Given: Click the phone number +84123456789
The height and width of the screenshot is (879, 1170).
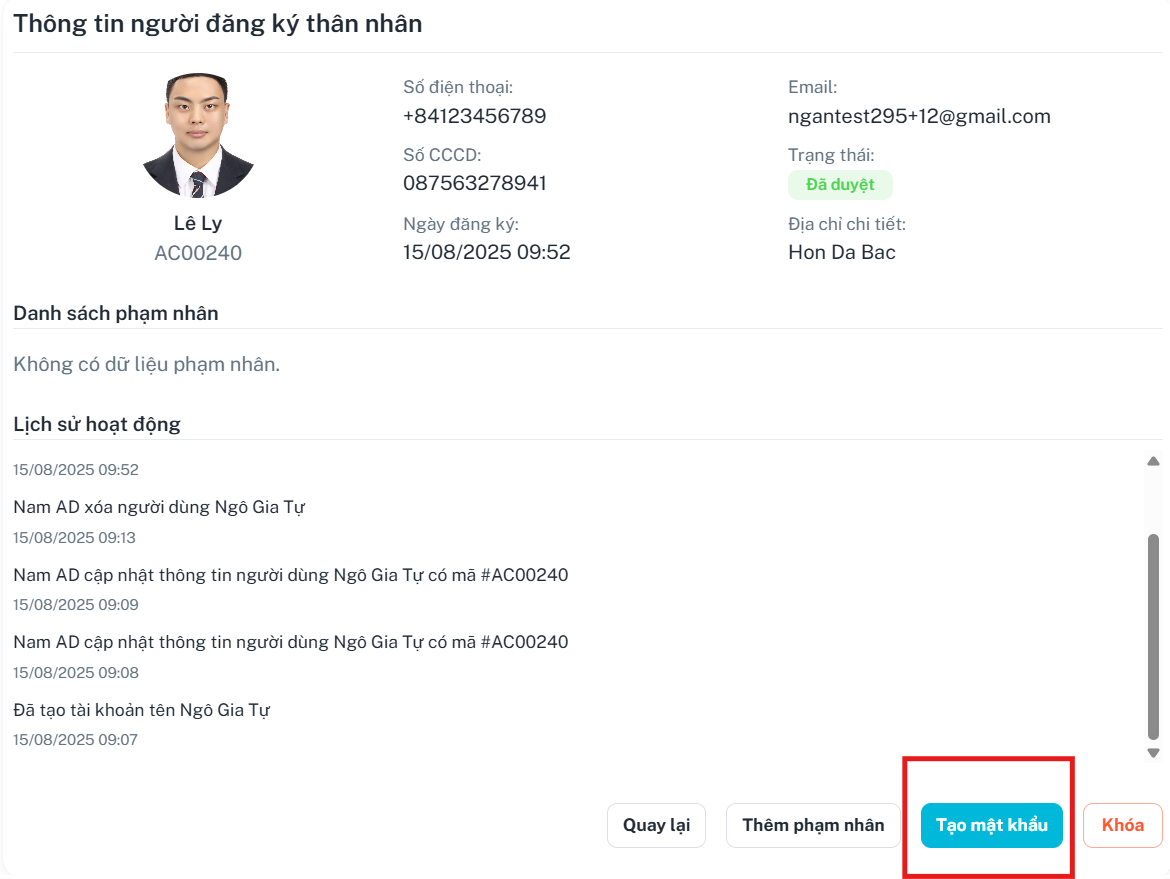Looking at the screenshot, I should (x=474, y=116).
